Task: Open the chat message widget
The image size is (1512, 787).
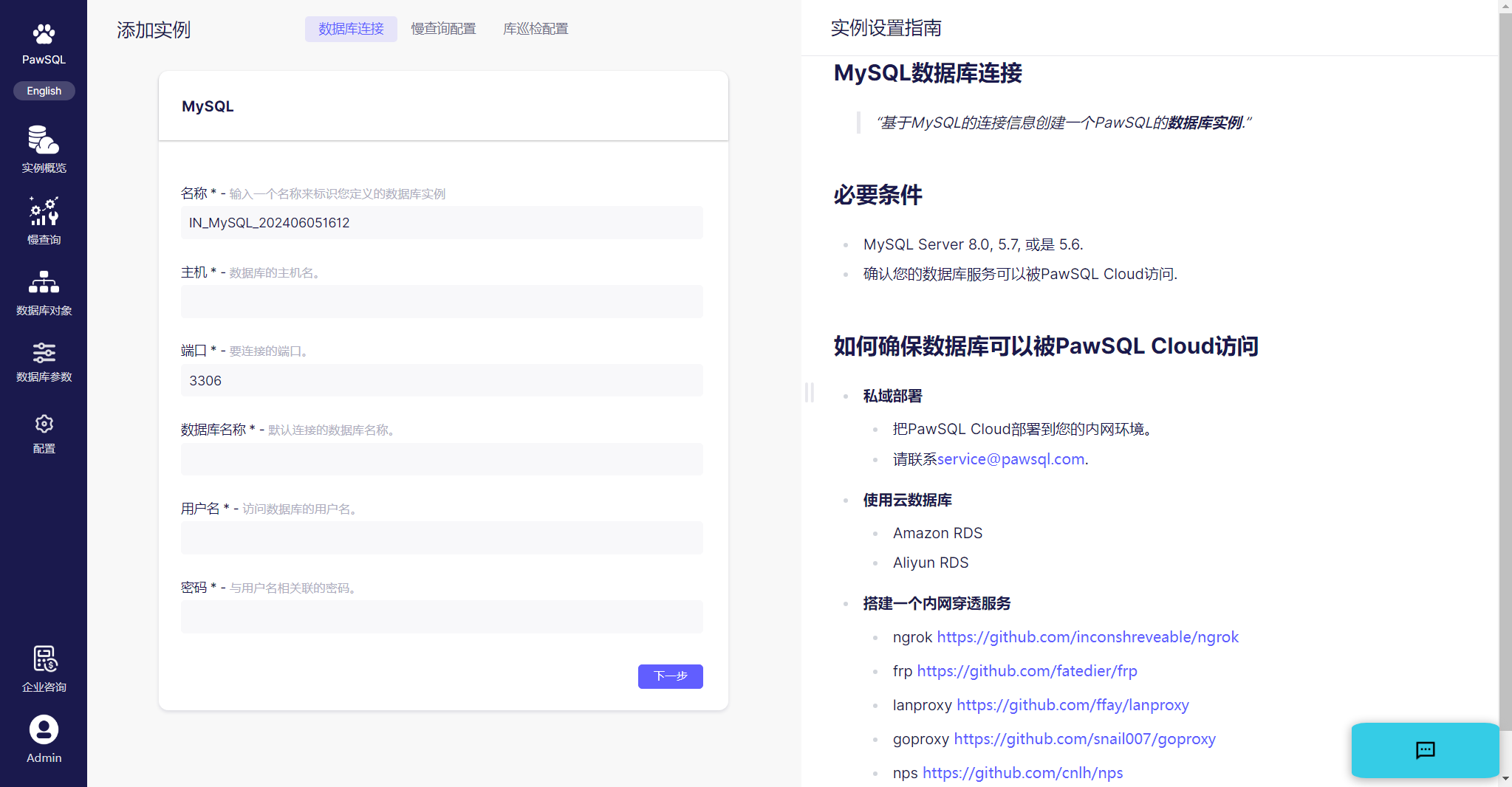Action: click(x=1424, y=750)
